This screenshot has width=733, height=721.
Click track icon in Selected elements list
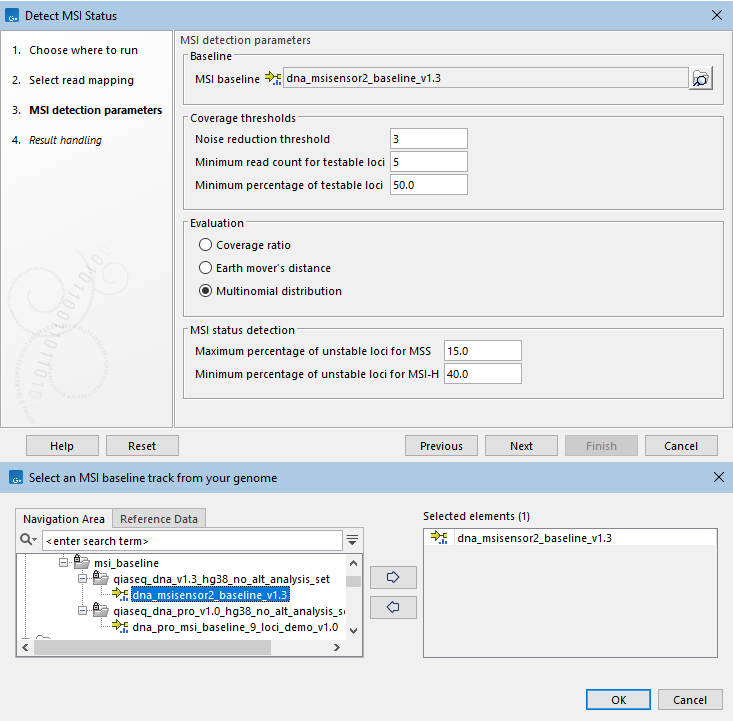pyautogui.click(x=439, y=537)
